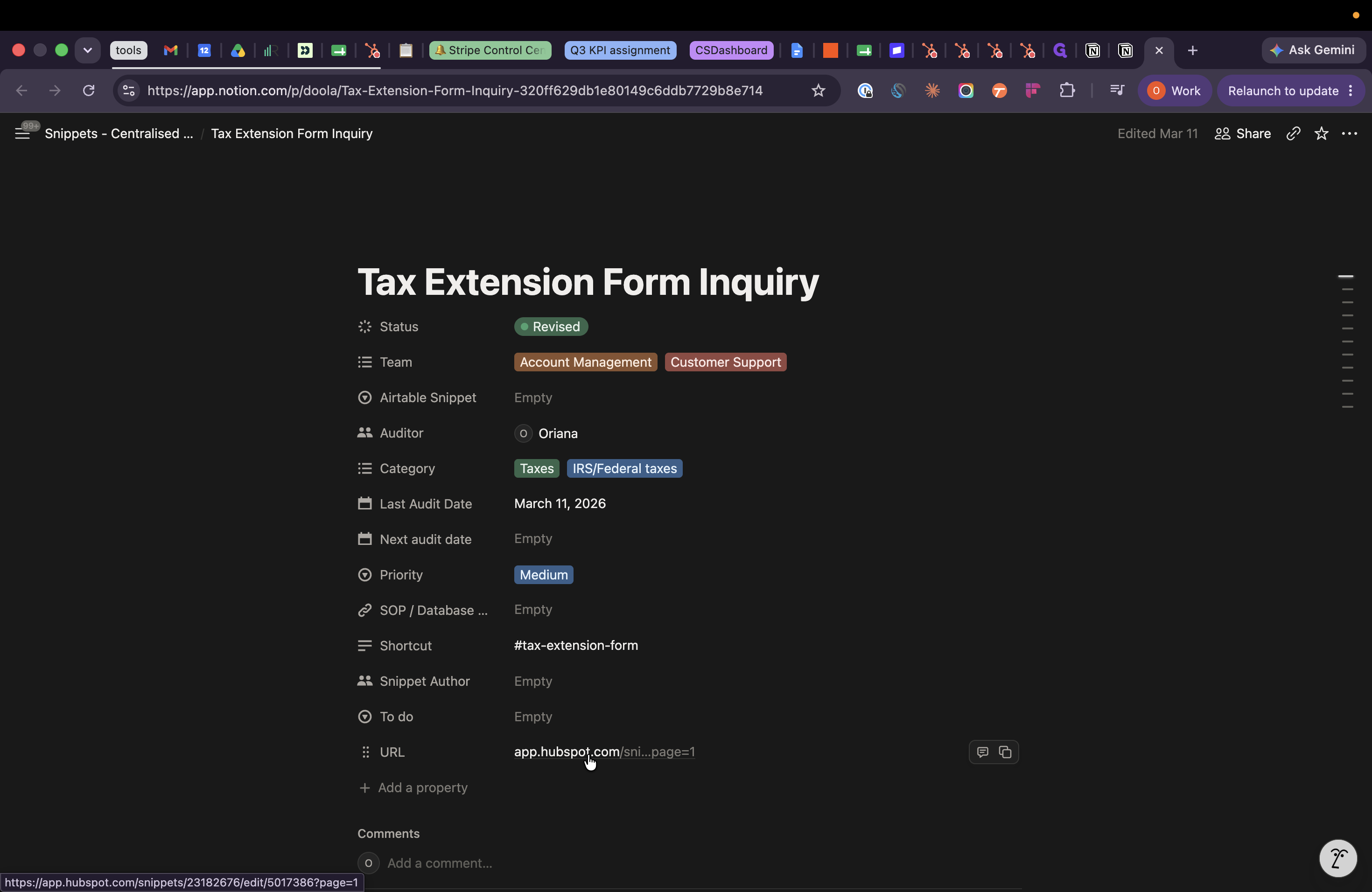Edit the empty Airtable Snippet field
Viewport: 1372px width, 892px height.
533,397
